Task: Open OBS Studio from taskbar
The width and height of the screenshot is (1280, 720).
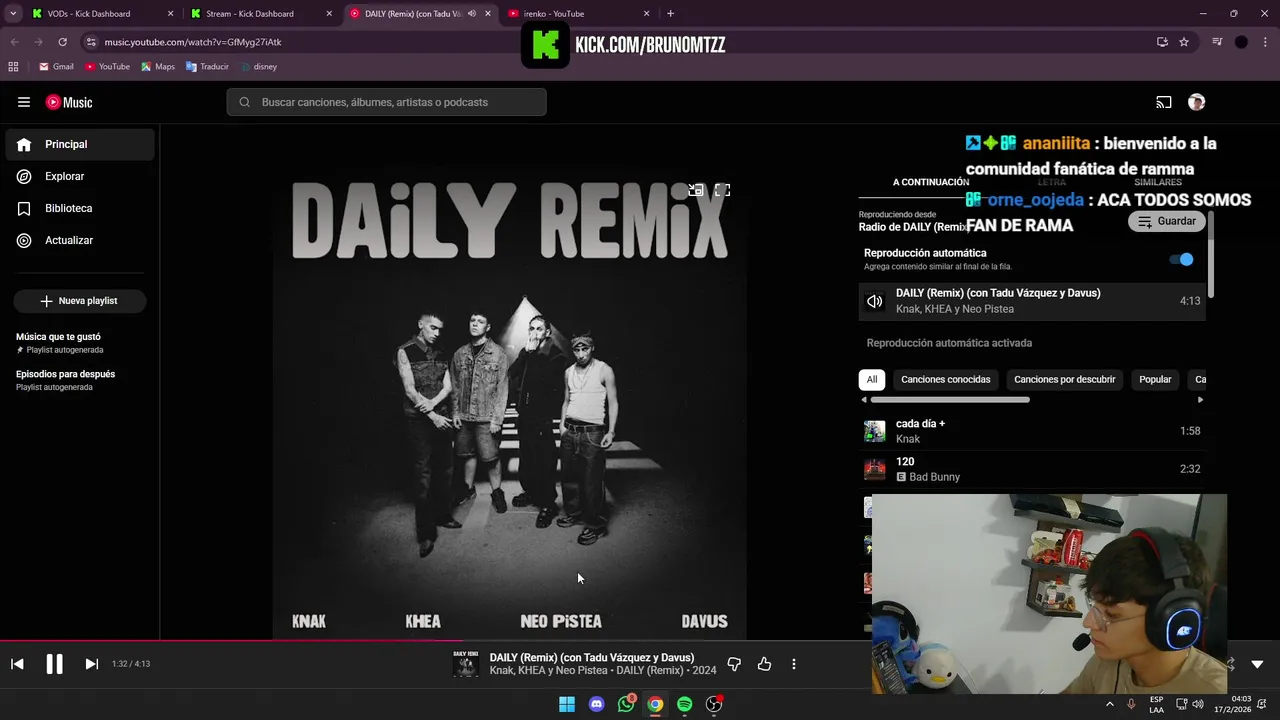Action: (x=714, y=704)
